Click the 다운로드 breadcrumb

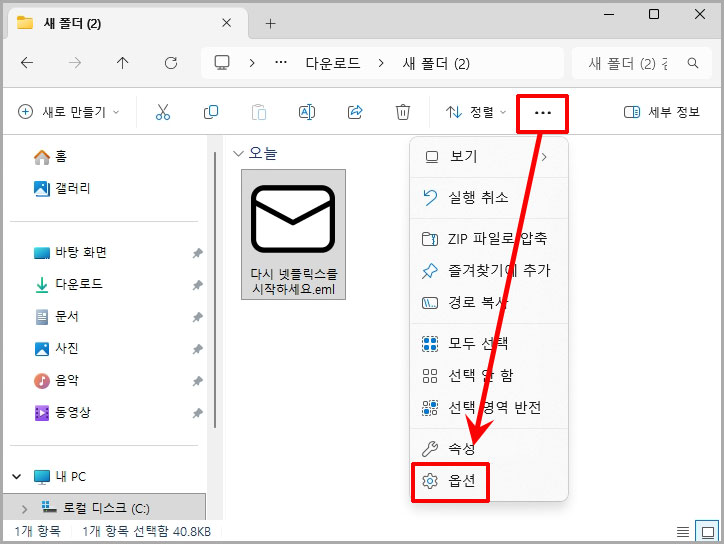tap(332, 63)
